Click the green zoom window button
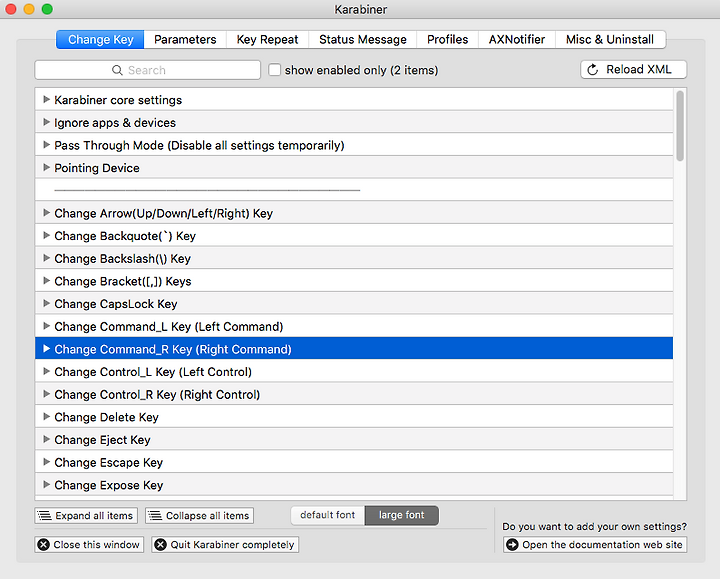The image size is (720, 579). [x=47, y=9]
